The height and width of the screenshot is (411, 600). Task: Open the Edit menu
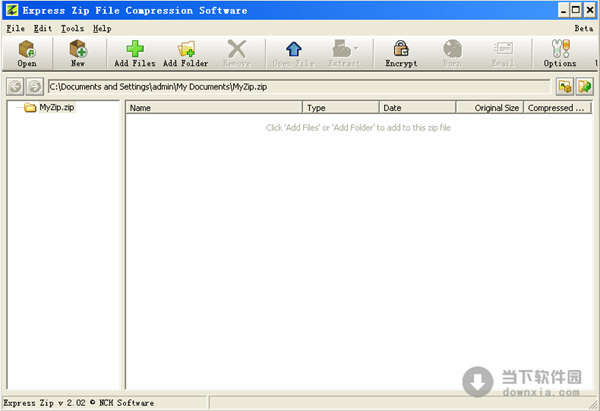pyautogui.click(x=42, y=29)
